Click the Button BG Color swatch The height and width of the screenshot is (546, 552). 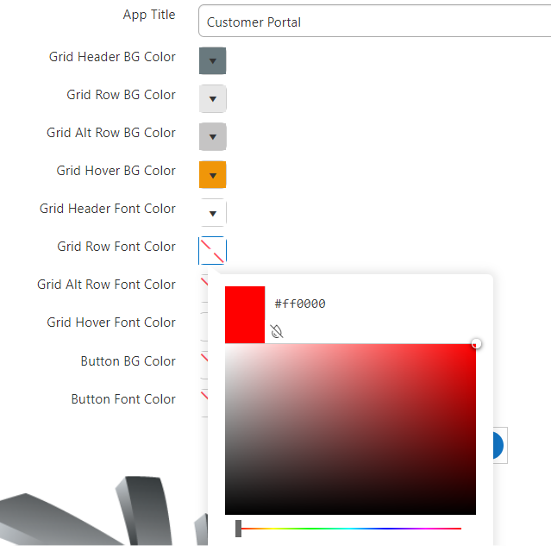[204, 365]
